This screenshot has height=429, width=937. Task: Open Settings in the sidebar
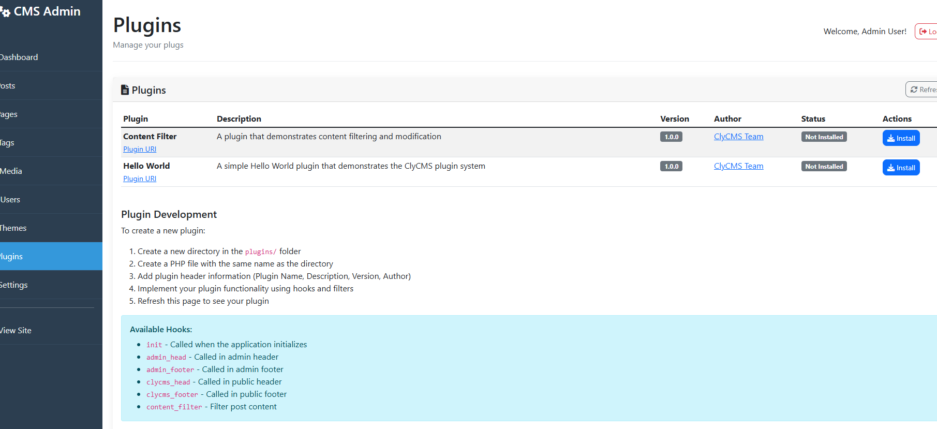click(15, 285)
